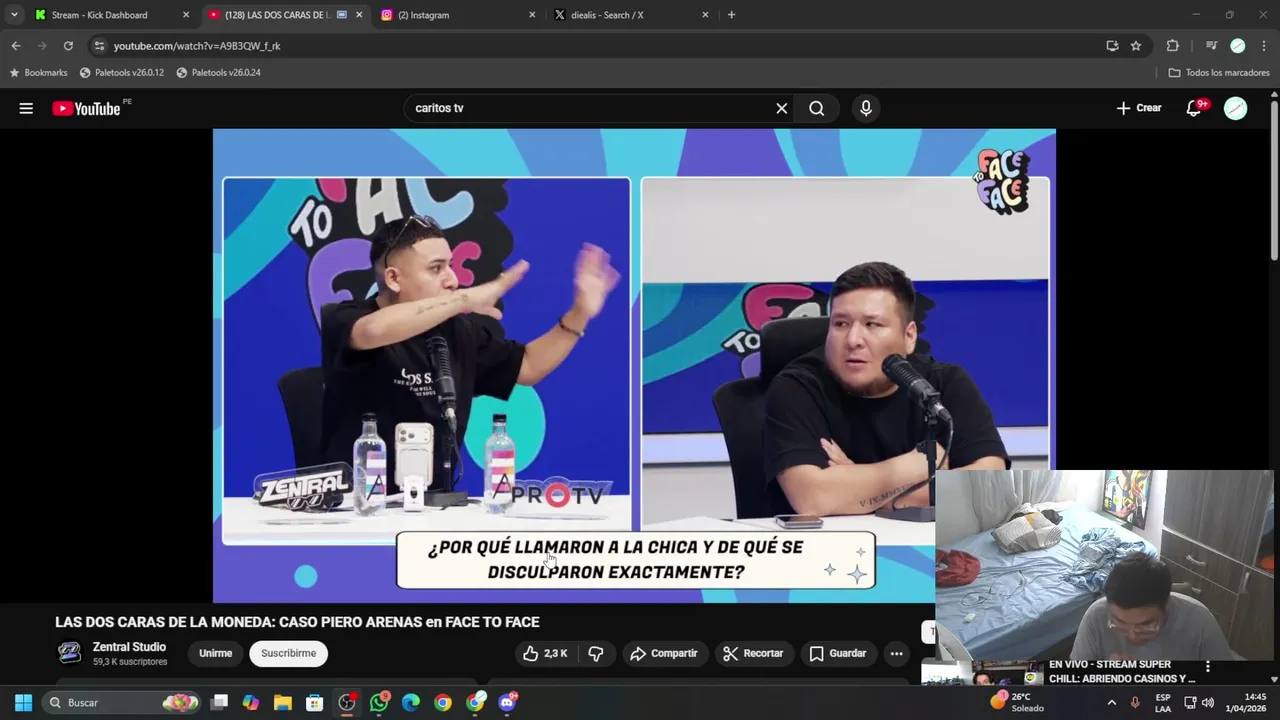1280x720 pixels.
Task: Open the weather widget 26°C Soleado
Action: point(1018,703)
